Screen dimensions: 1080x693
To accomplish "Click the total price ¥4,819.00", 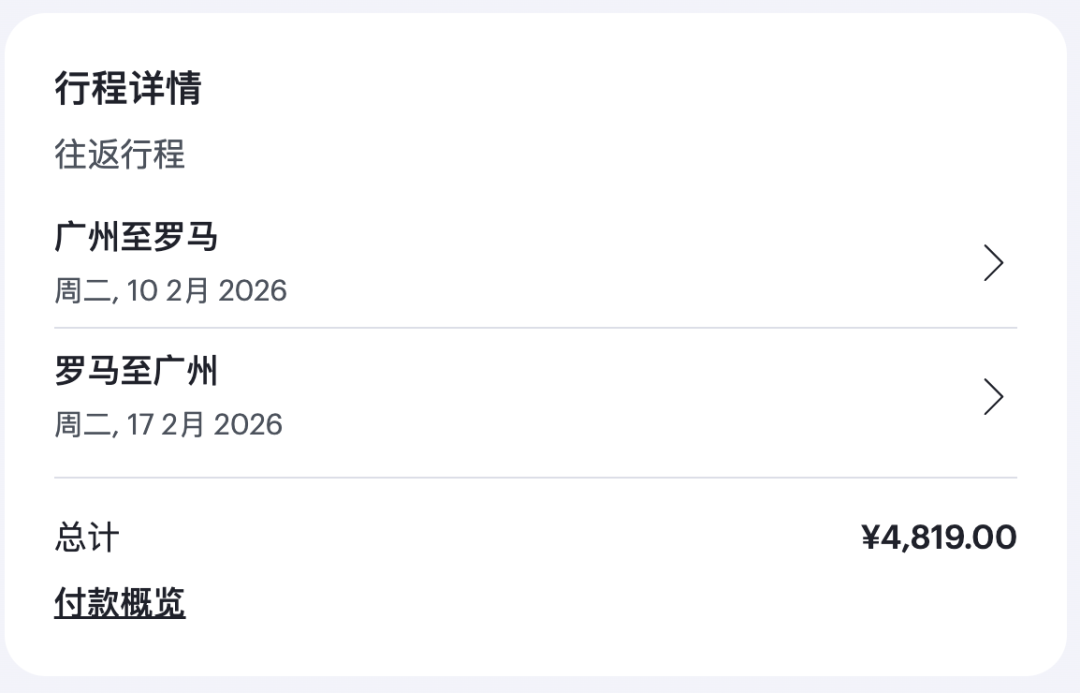I will (939, 538).
